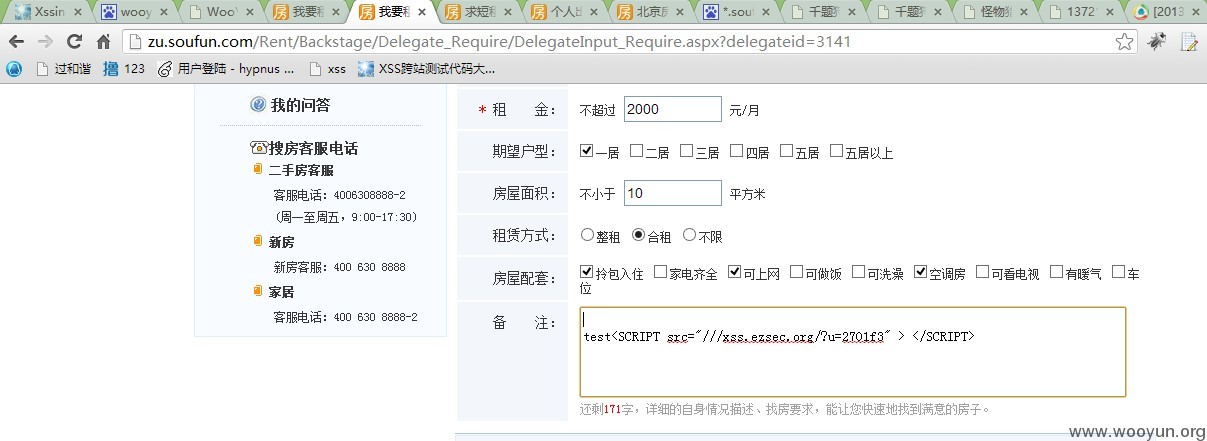This screenshot has height=441, width=1207.
Task: Check the 车位 parking checkbox
Action: (x=1119, y=271)
